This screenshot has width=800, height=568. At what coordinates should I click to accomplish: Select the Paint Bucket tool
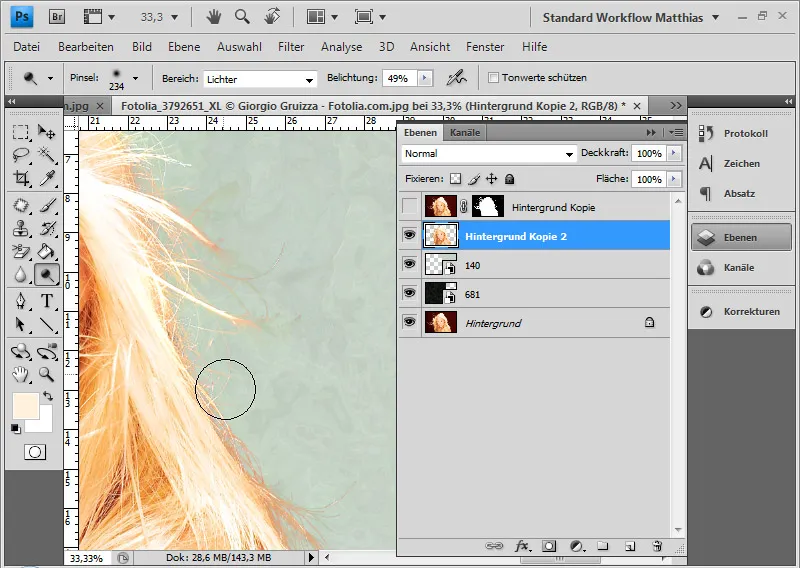click(46, 252)
